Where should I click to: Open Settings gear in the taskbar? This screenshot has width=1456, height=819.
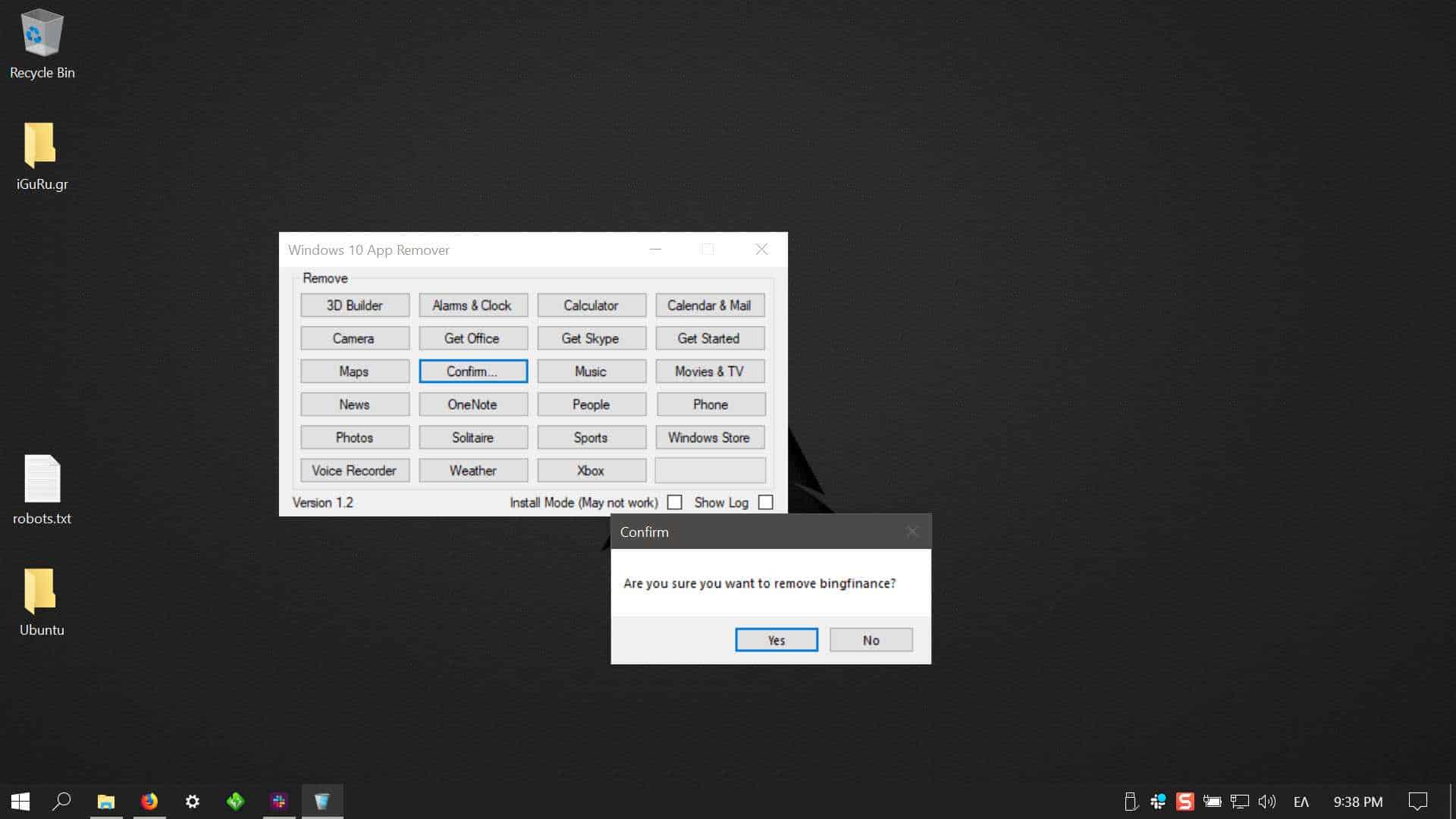pos(193,802)
